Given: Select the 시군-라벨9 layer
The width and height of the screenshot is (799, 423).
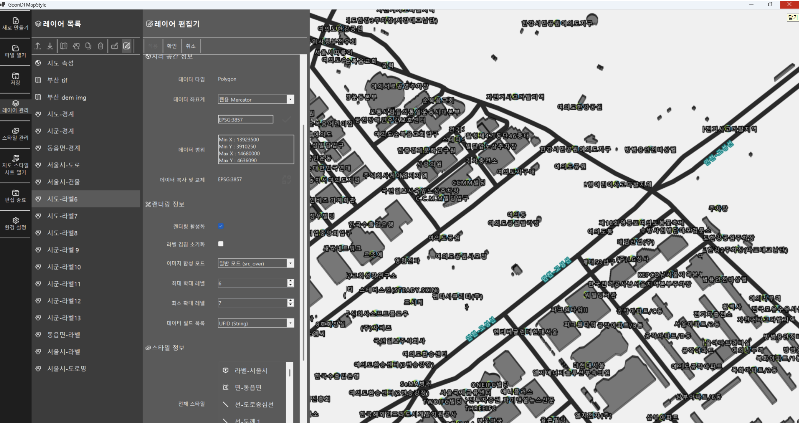Looking at the screenshot, I should point(86,250).
